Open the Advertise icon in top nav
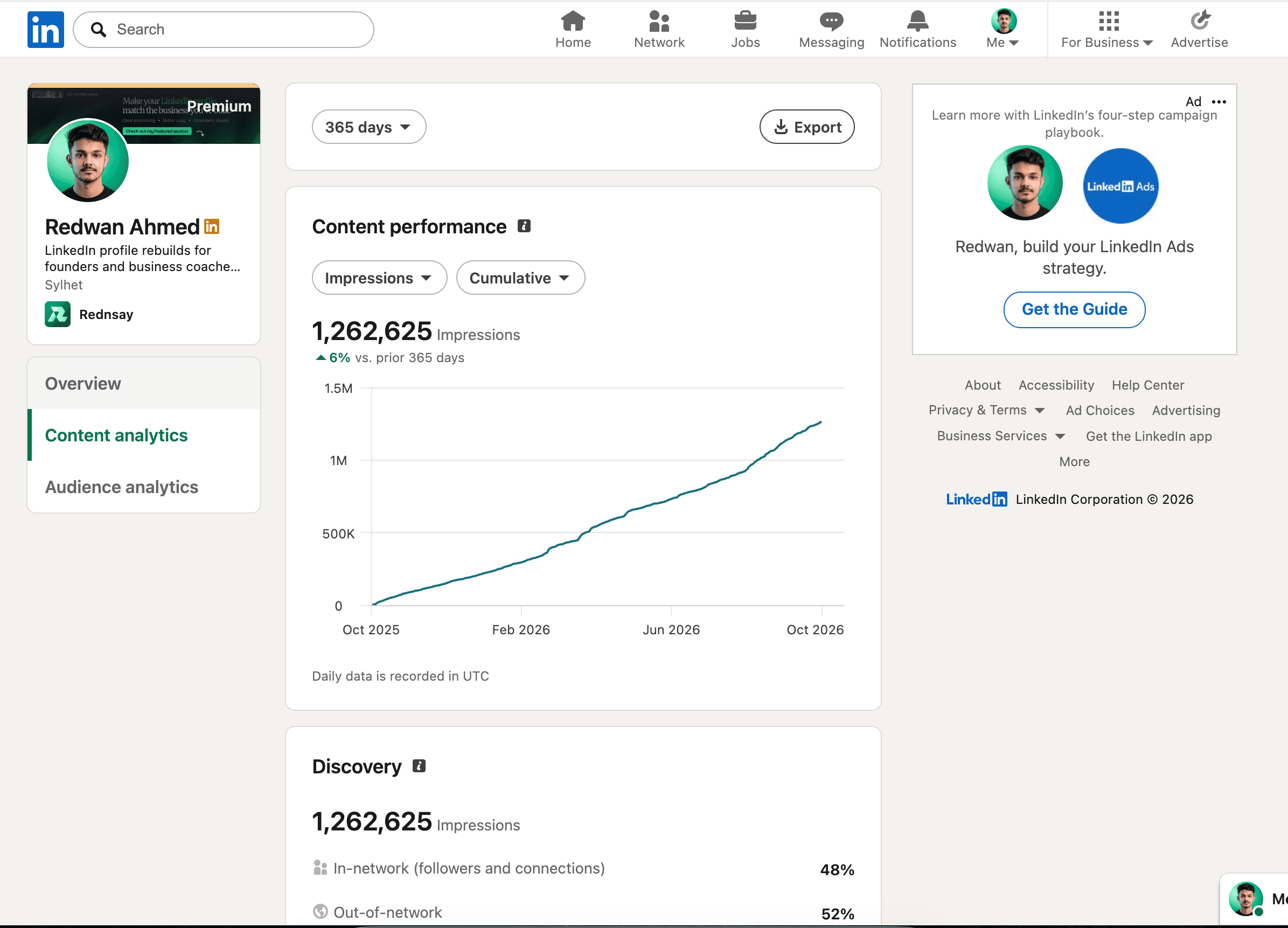Screen dimensions: 1288x928 tap(1200, 20)
